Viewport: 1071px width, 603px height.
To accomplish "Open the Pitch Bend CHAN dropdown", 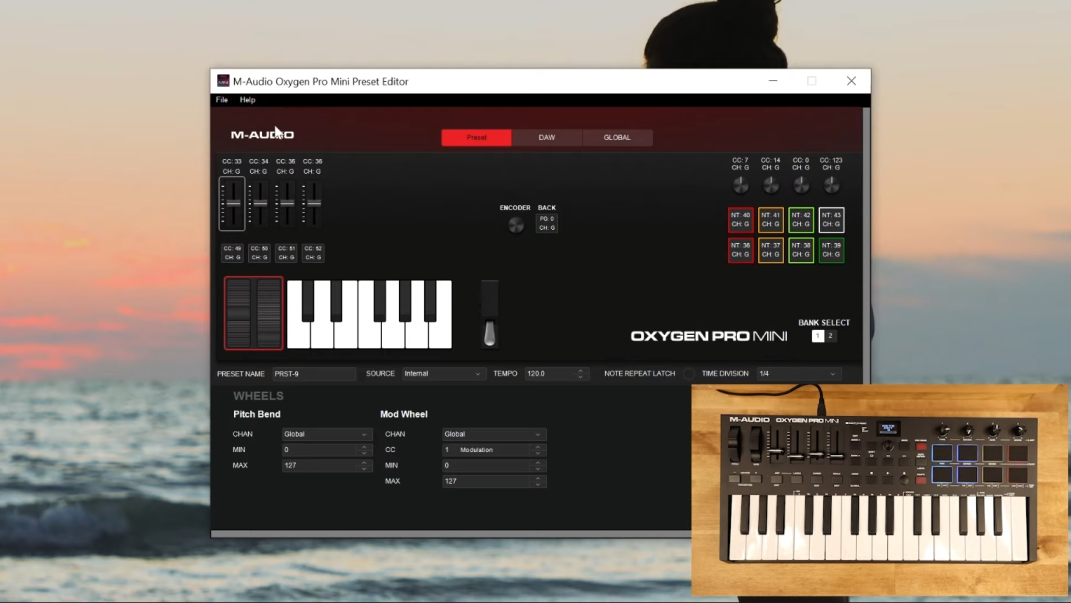I will click(326, 434).
